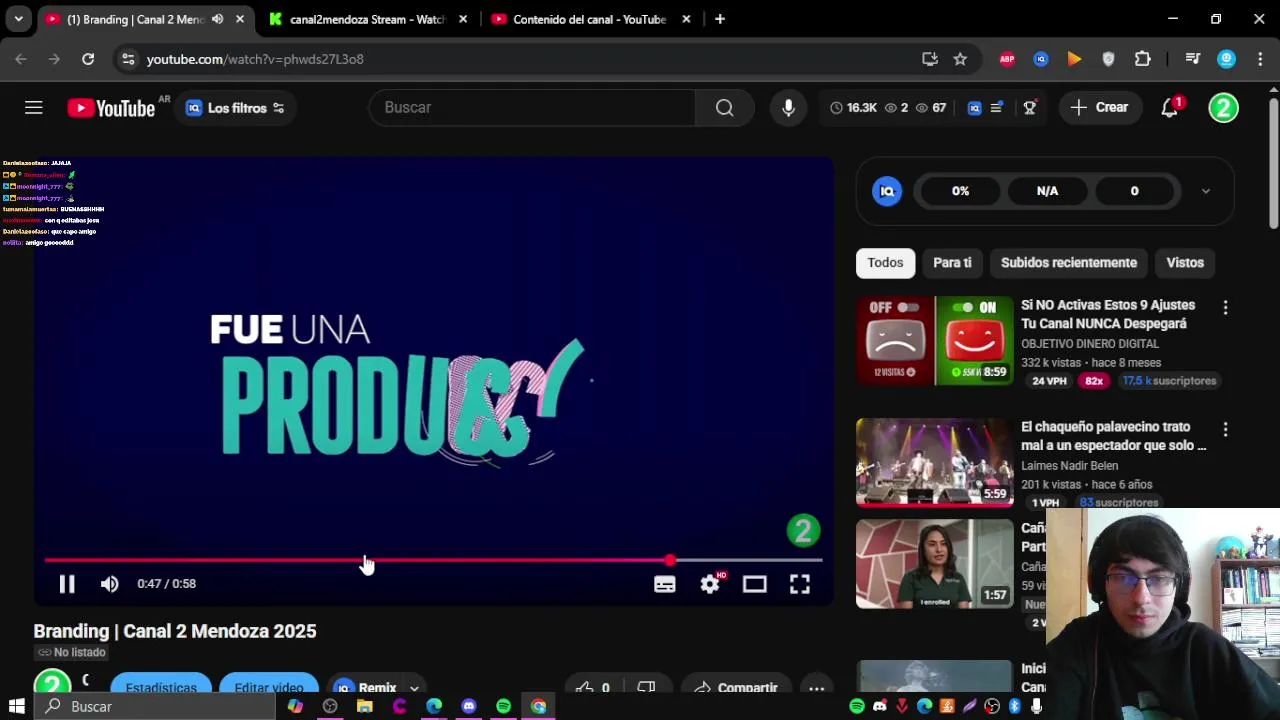Switch to canal2mendoza Stream tab

[367, 19]
